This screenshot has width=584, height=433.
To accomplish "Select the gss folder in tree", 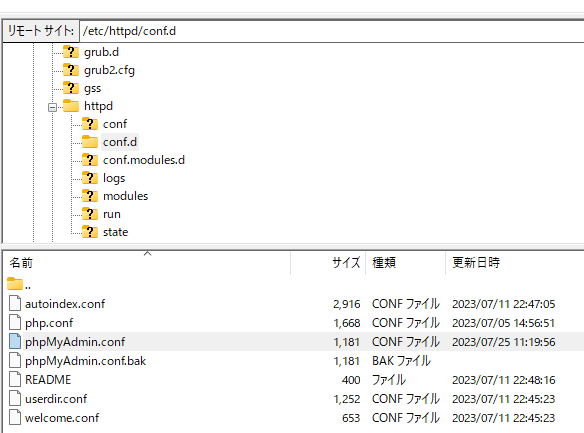I will click(92, 88).
